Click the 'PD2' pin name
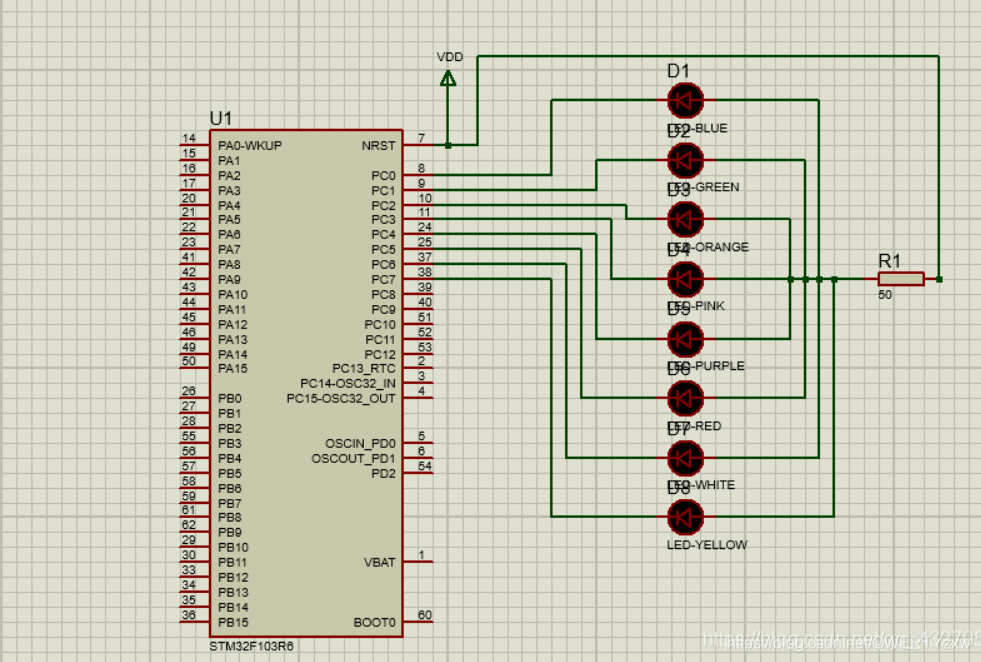The height and width of the screenshot is (662, 981). tap(384, 474)
